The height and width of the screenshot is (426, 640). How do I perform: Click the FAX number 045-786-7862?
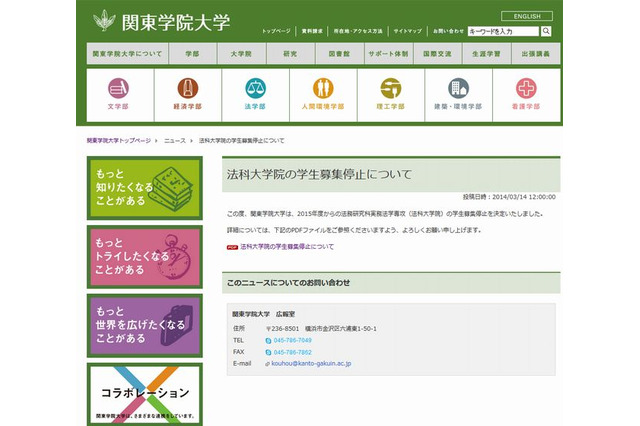coord(293,352)
